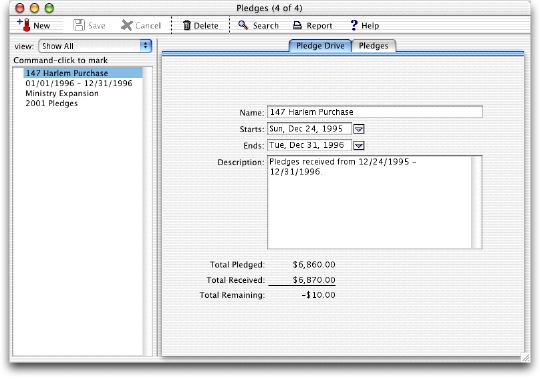Image resolution: width=540 pixels, height=379 pixels.
Task: Select the Pledge Drive tab
Action: pyautogui.click(x=320, y=46)
